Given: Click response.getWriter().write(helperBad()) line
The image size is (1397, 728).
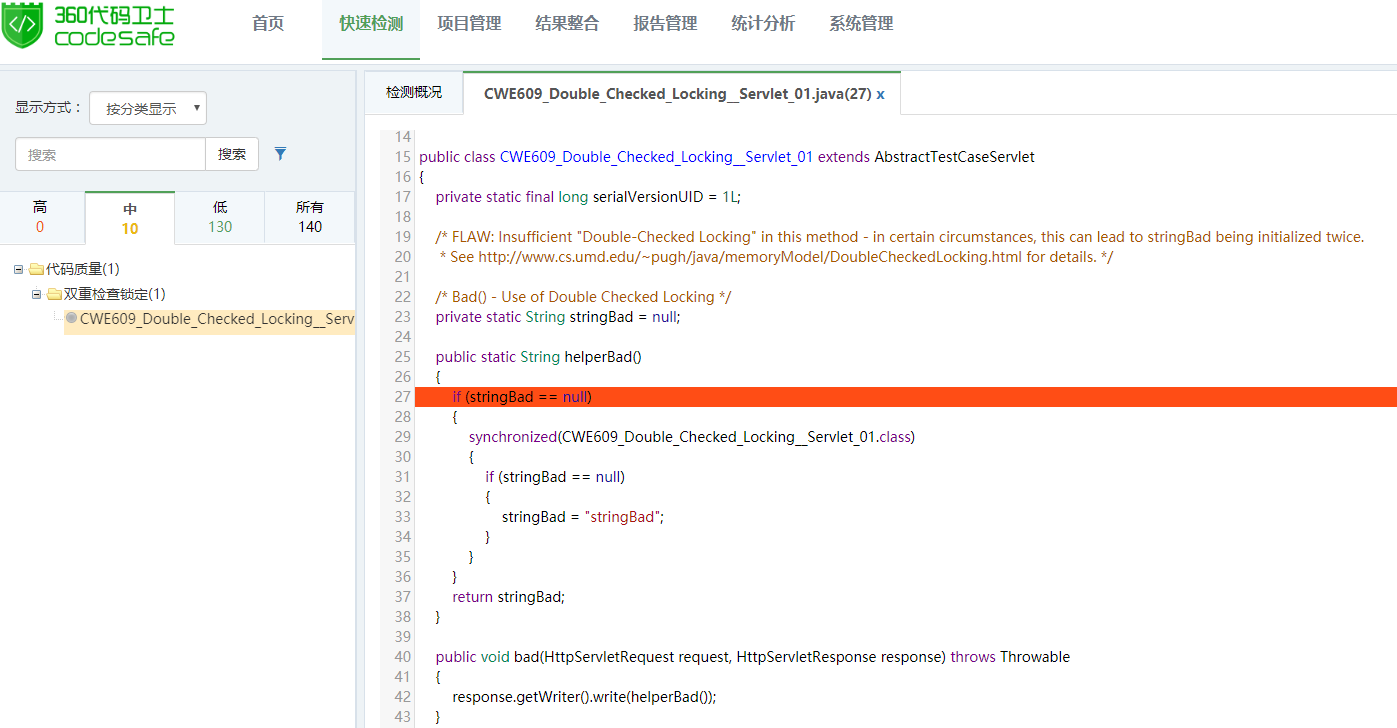Looking at the screenshot, I should coord(584,697).
